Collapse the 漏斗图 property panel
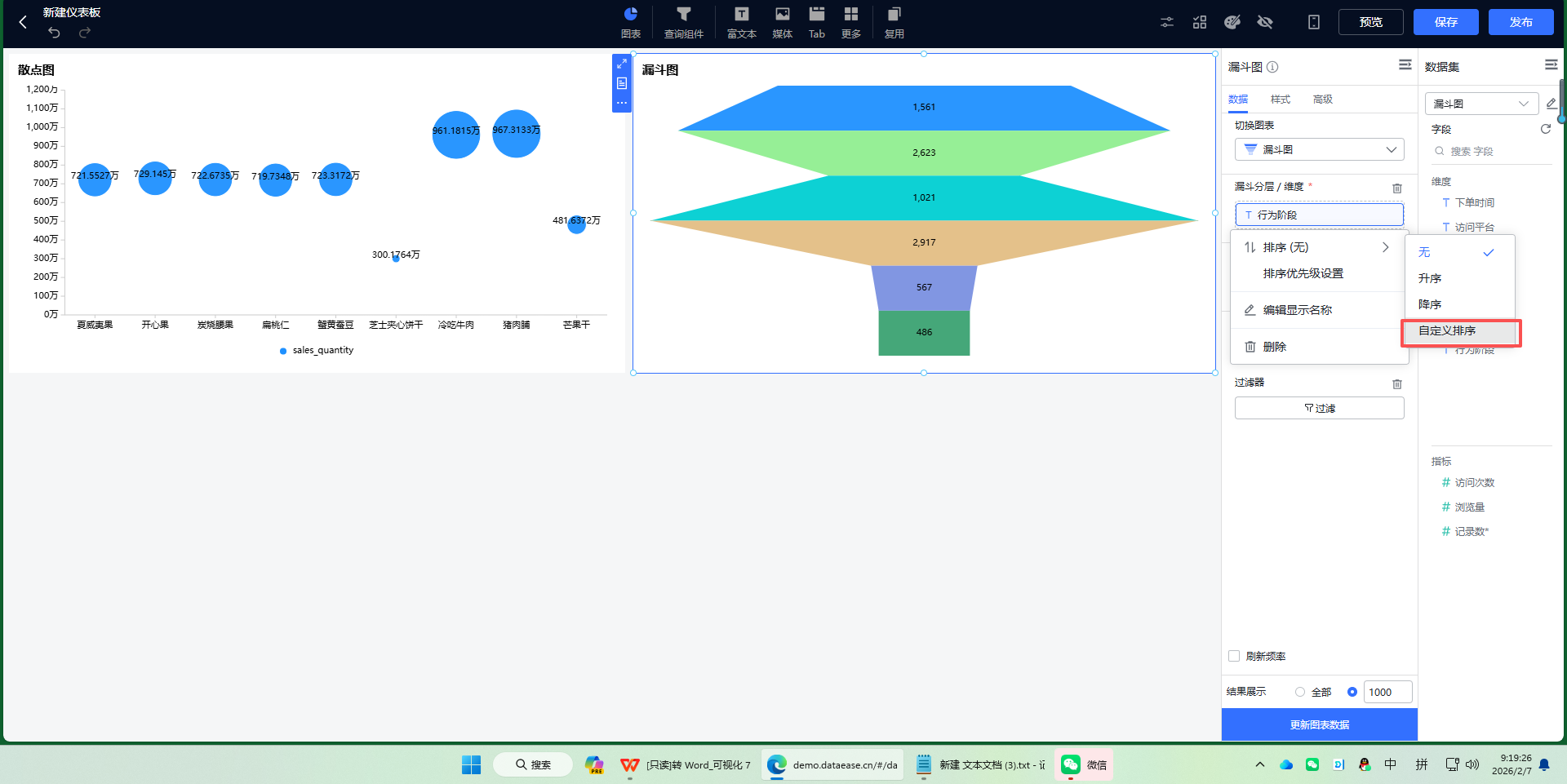Image resolution: width=1567 pixels, height=784 pixels. [x=1405, y=64]
